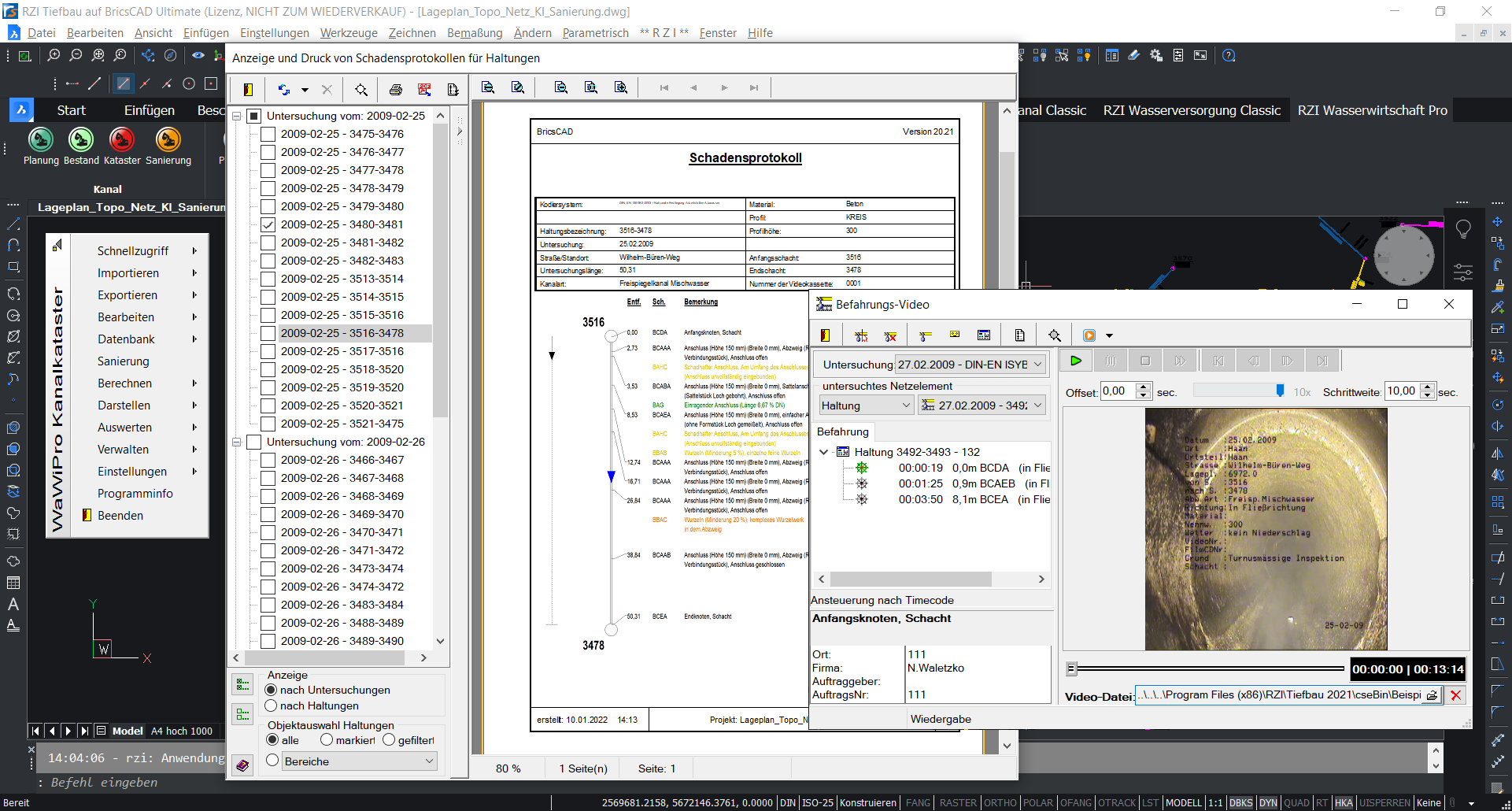Click the delete marker icon with red X
The image size is (1512, 811).
click(x=890, y=335)
